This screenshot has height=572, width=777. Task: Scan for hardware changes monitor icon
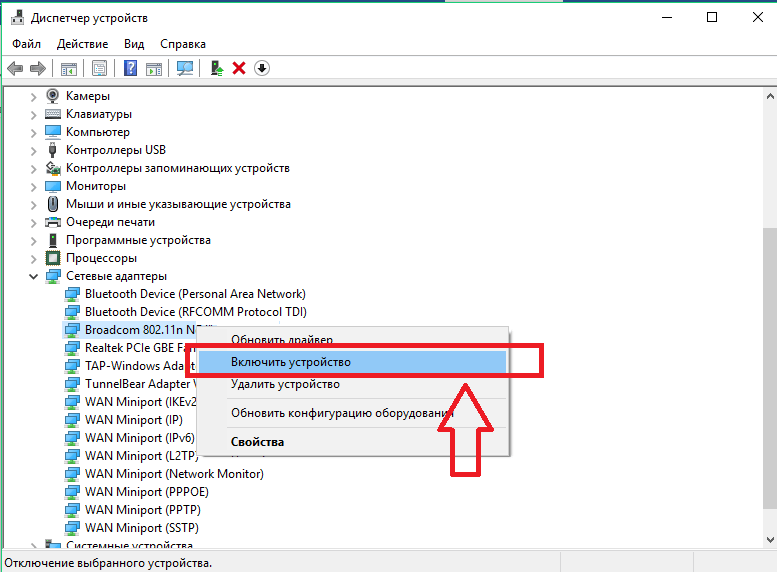coord(185,68)
